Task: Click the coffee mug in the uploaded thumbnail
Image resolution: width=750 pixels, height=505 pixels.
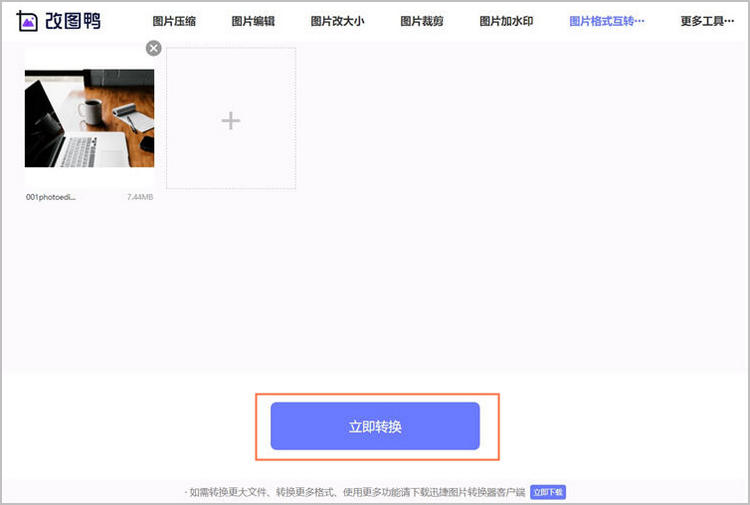Action: (89, 111)
